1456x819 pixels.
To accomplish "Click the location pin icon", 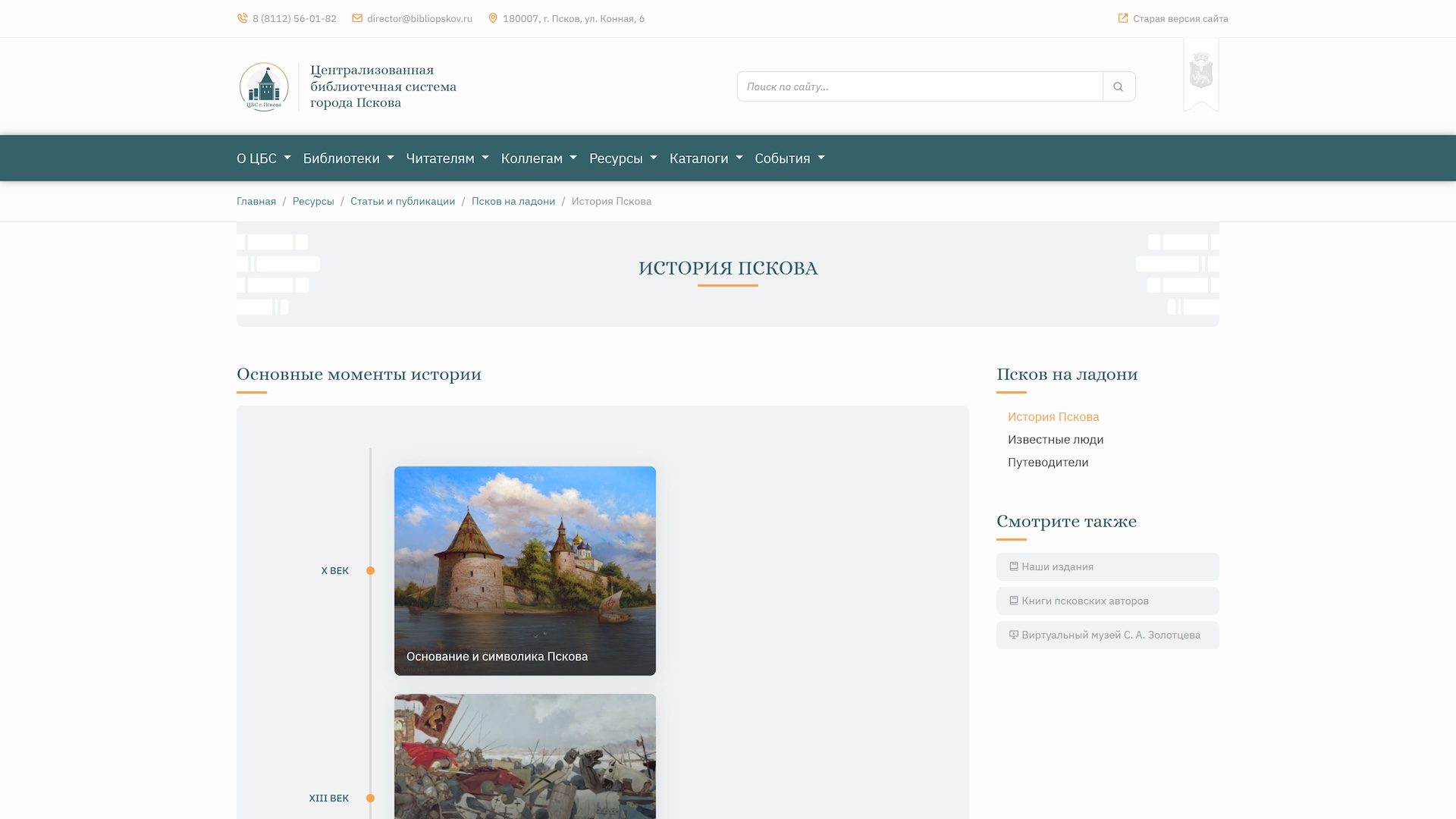I will [x=493, y=18].
